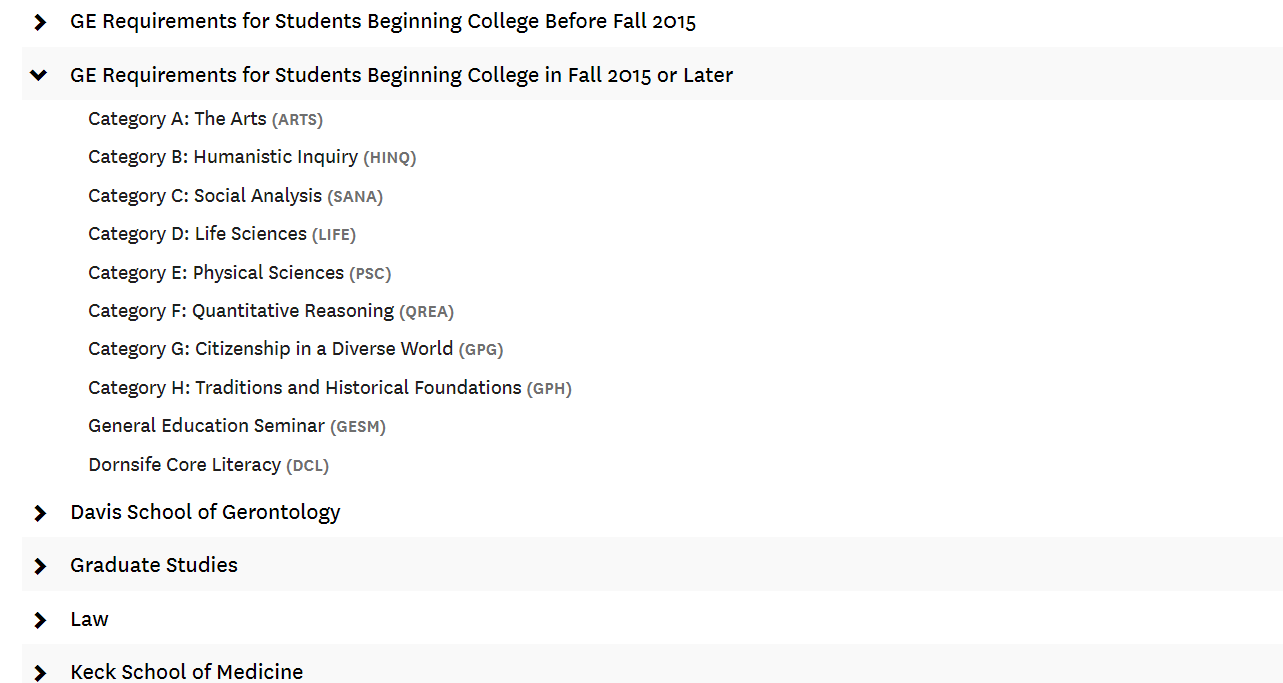Click the chevron beside the Law heading
Viewport: 1283px width, 683px height.
coord(39,620)
